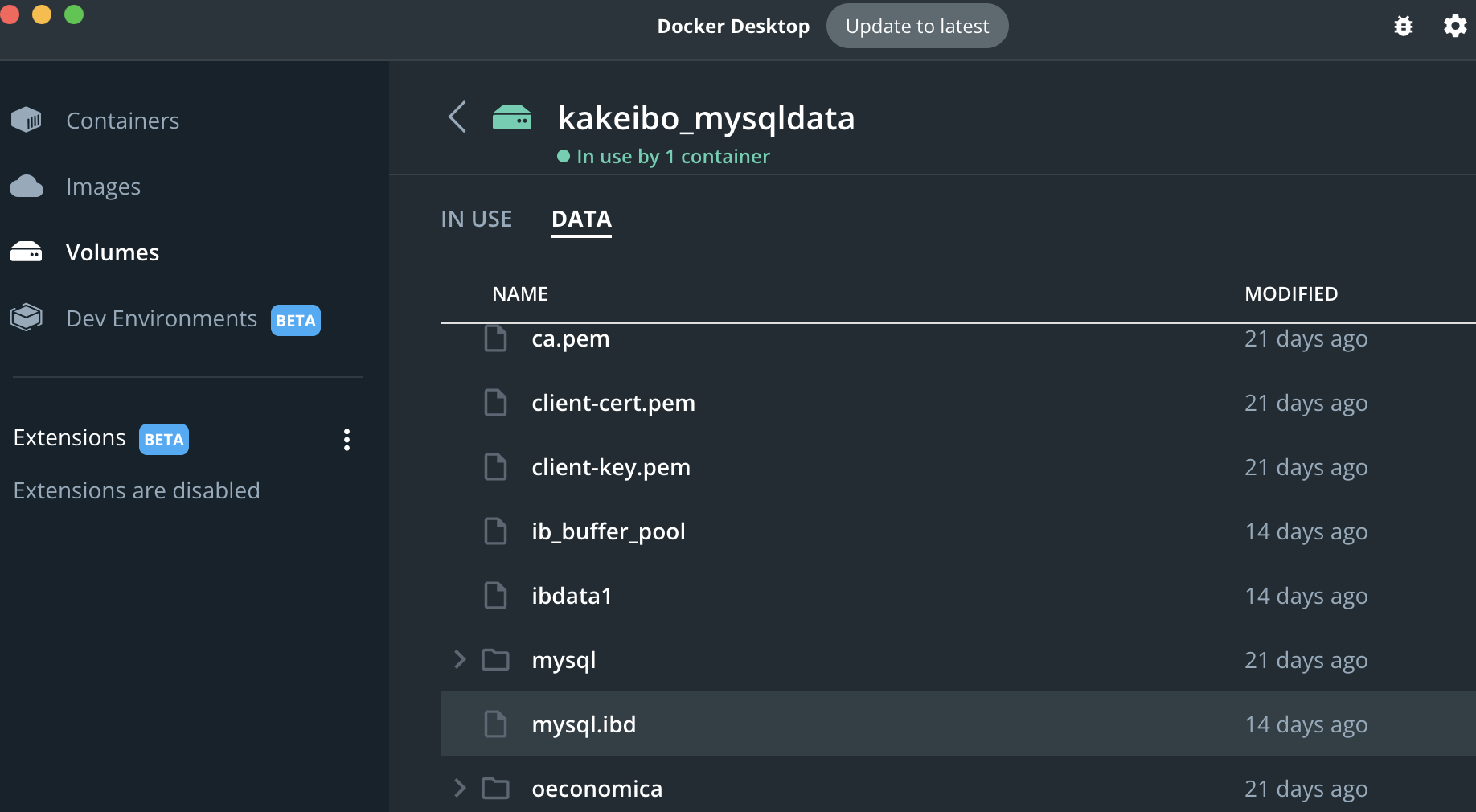Expand the mysql folder
Viewport: 1476px width, 812px height.
459,659
